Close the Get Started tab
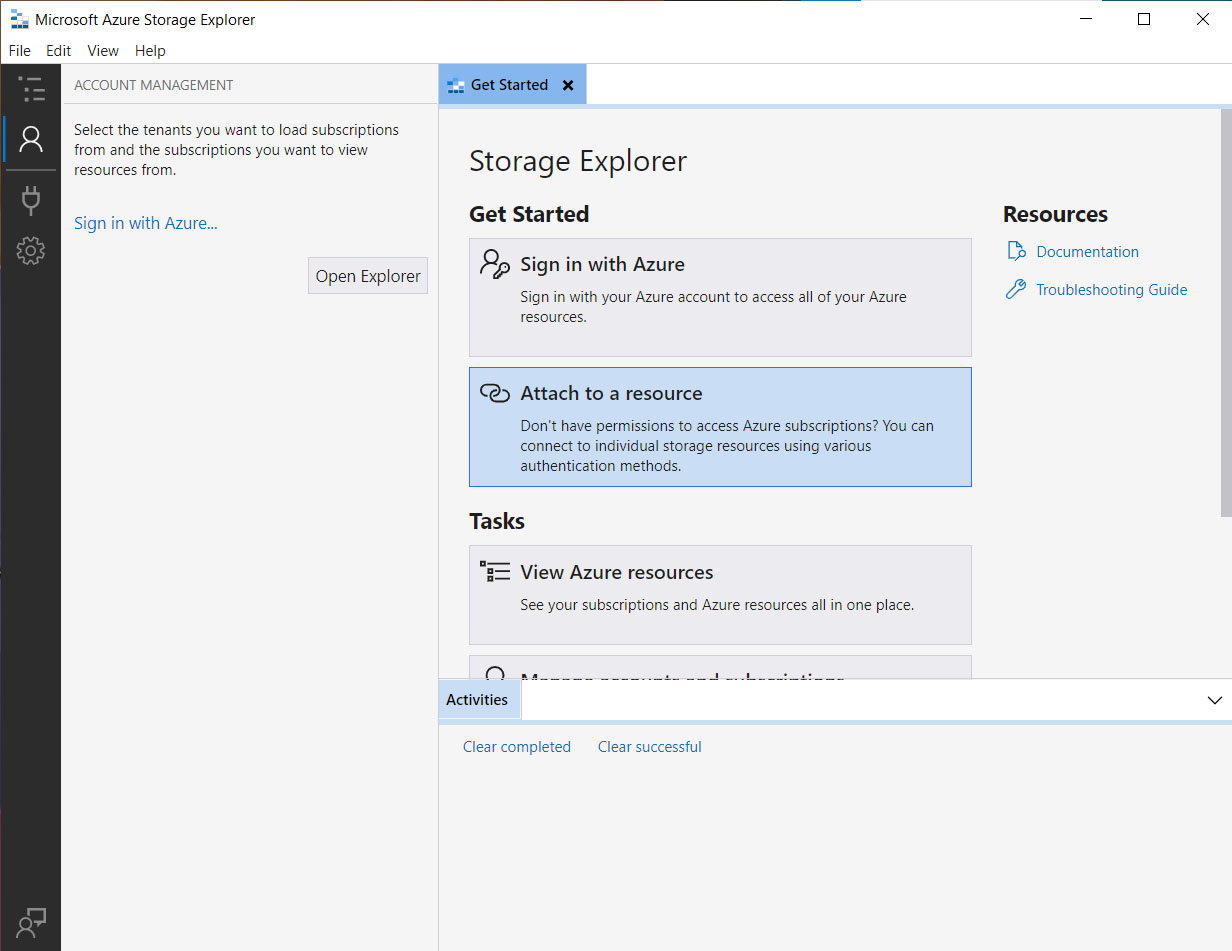Image resolution: width=1232 pixels, height=951 pixels. tap(568, 85)
